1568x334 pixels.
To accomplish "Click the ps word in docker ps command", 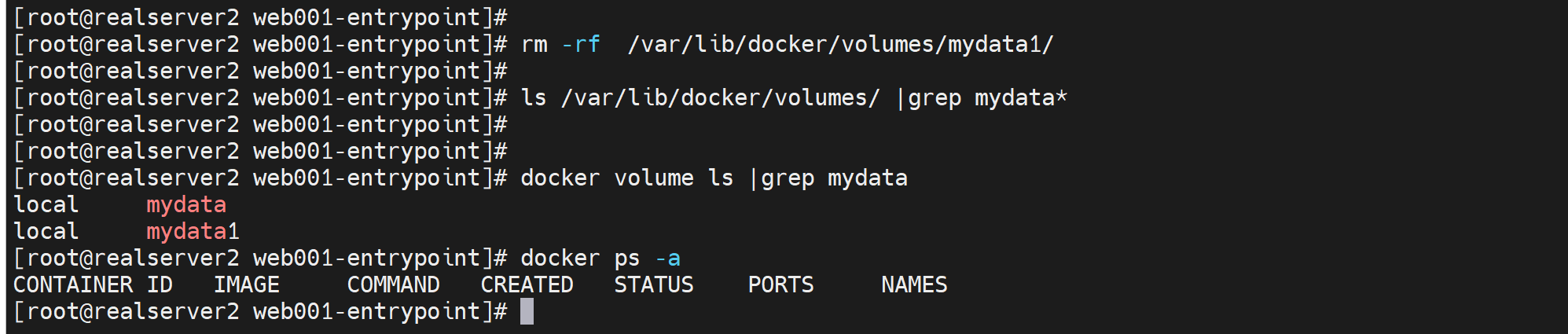I will 626,258.
